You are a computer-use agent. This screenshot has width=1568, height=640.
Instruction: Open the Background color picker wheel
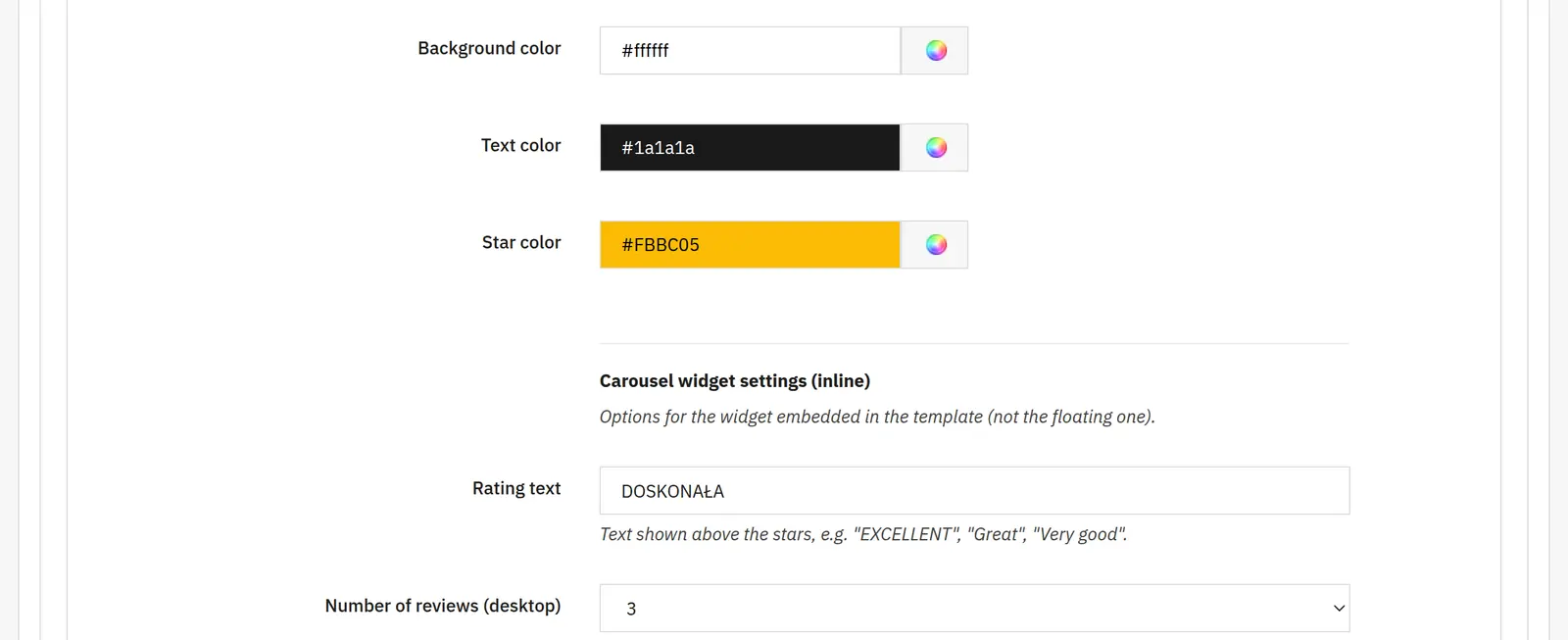[x=935, y=50]
